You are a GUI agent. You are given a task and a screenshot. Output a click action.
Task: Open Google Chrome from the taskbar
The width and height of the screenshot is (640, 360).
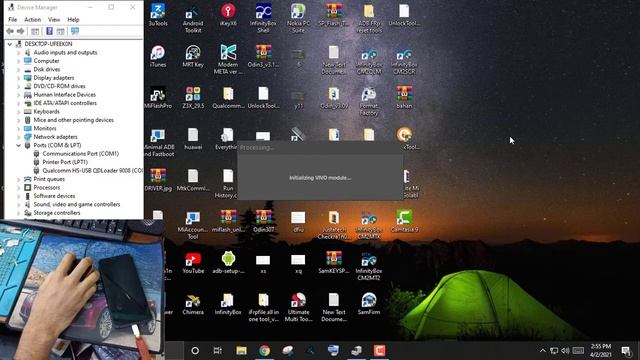click(264, 351)
